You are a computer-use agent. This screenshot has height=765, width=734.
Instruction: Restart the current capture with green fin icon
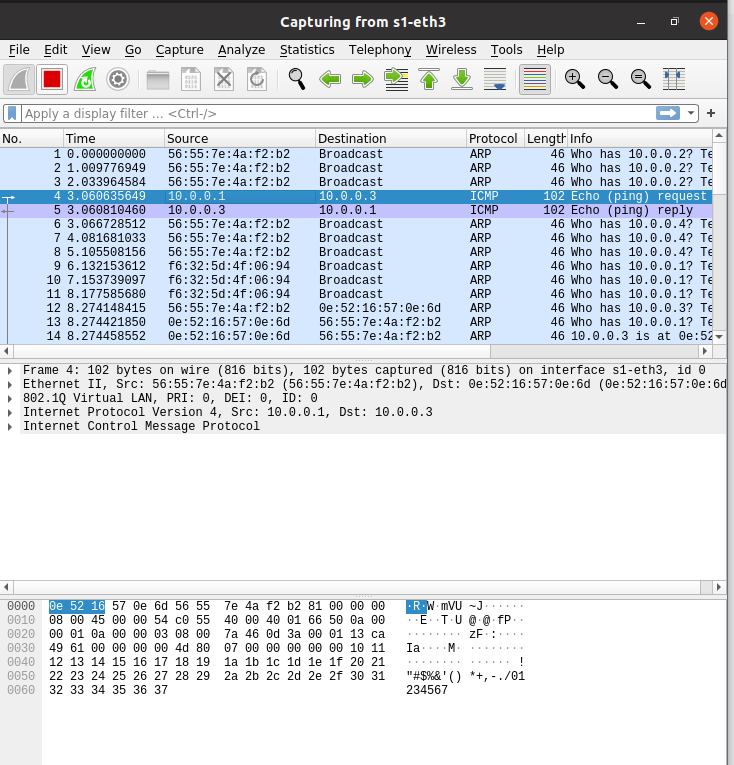[85, 79]
